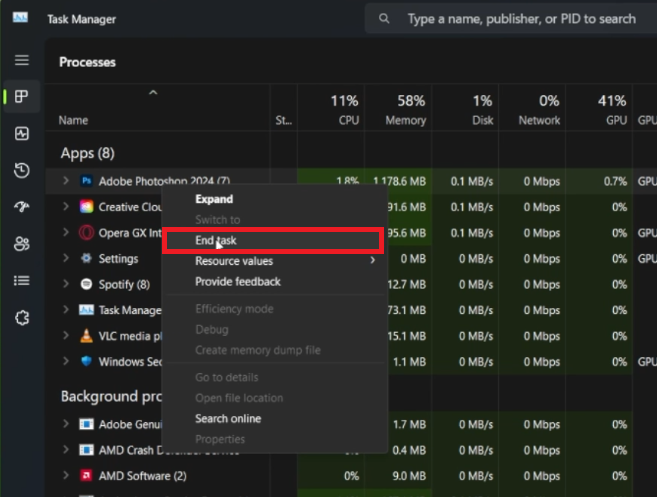Expand the Task Manager process group
657x497 pixels.
pos(66,310)
